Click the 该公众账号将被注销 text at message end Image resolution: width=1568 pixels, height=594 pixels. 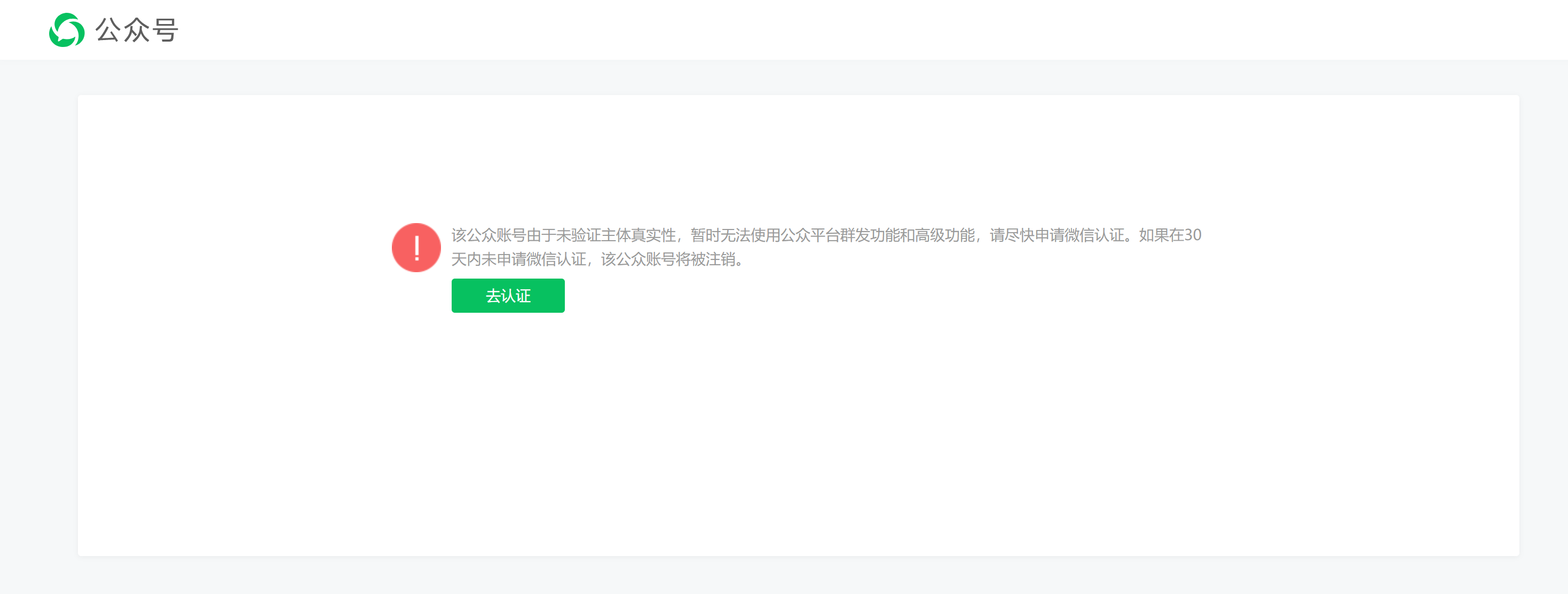(x=668, y=259)
